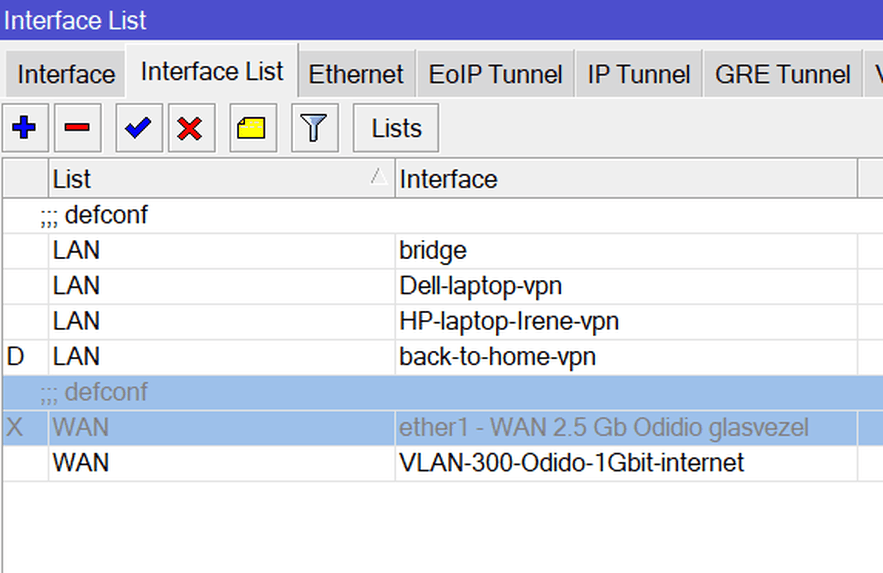
Task: Click the yellow Comment note icon
Action: coord(253,128)
